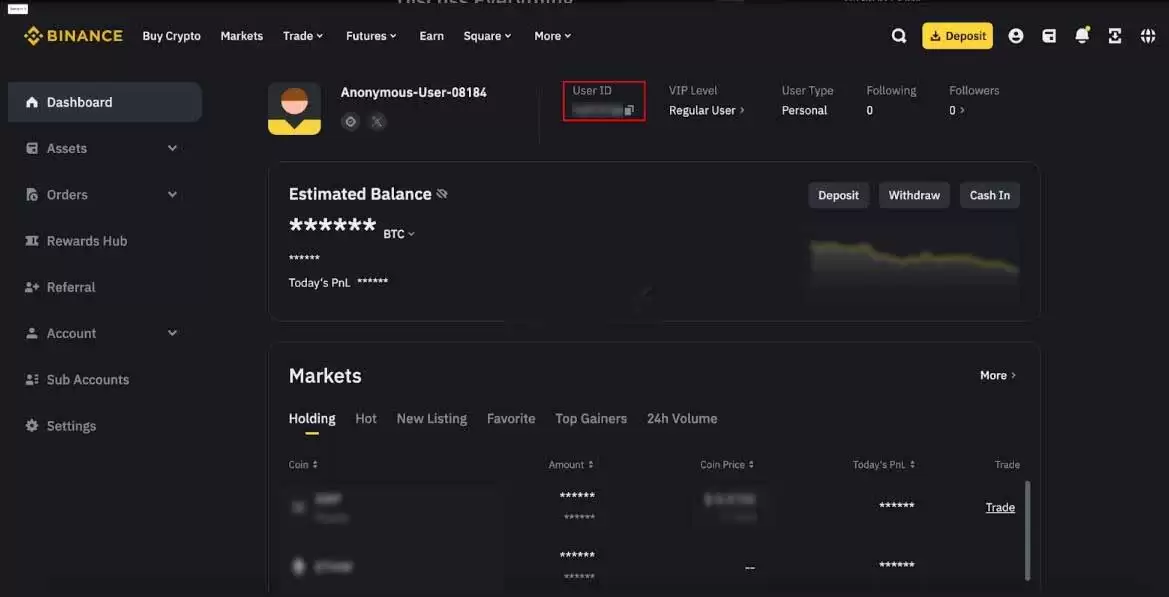Open language globe icon
This screenshot has height=597, width=1169.
[1148, 36]
